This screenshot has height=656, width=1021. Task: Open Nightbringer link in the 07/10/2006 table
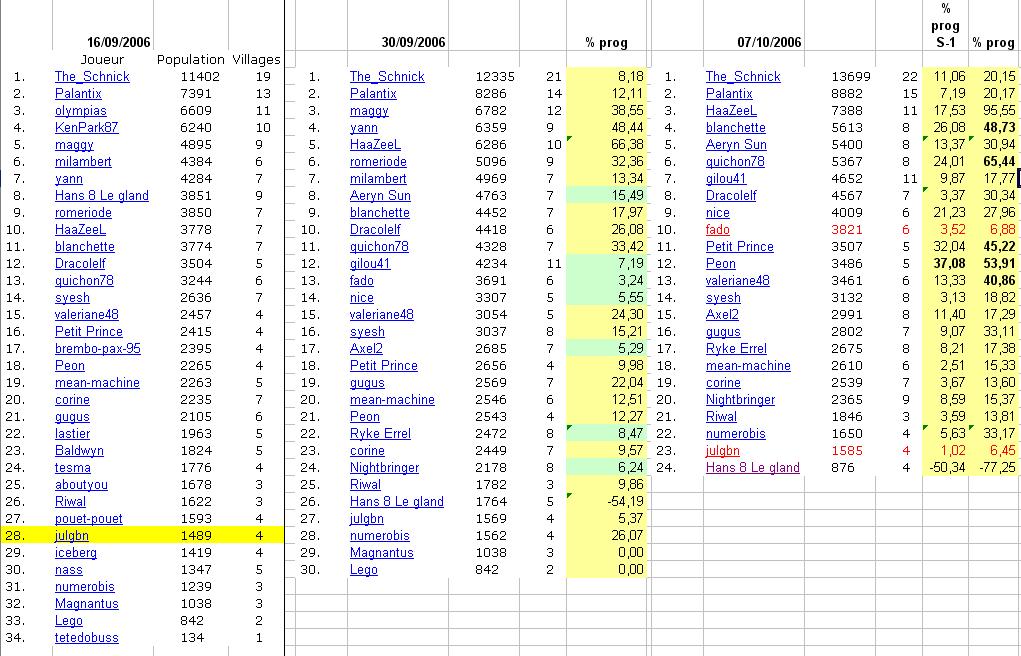pyautogui.click(x=740, y=399)
